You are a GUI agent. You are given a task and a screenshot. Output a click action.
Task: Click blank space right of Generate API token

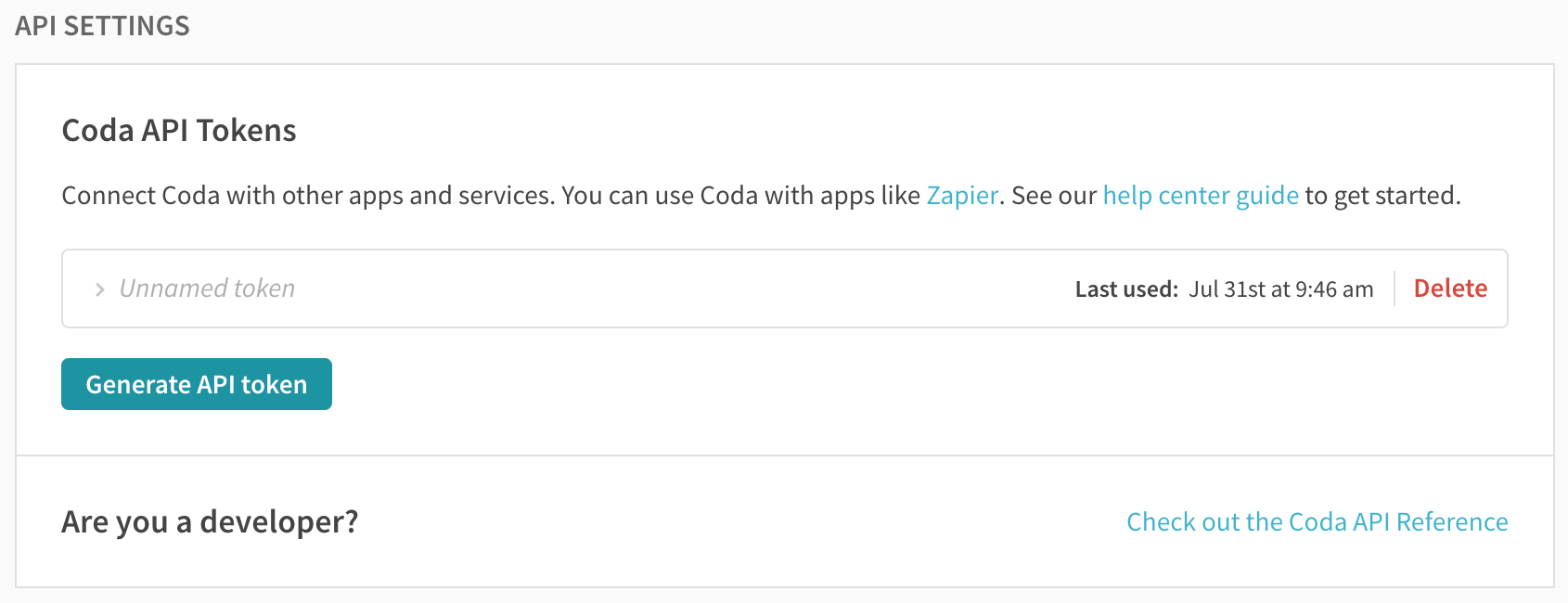point(835,384)
